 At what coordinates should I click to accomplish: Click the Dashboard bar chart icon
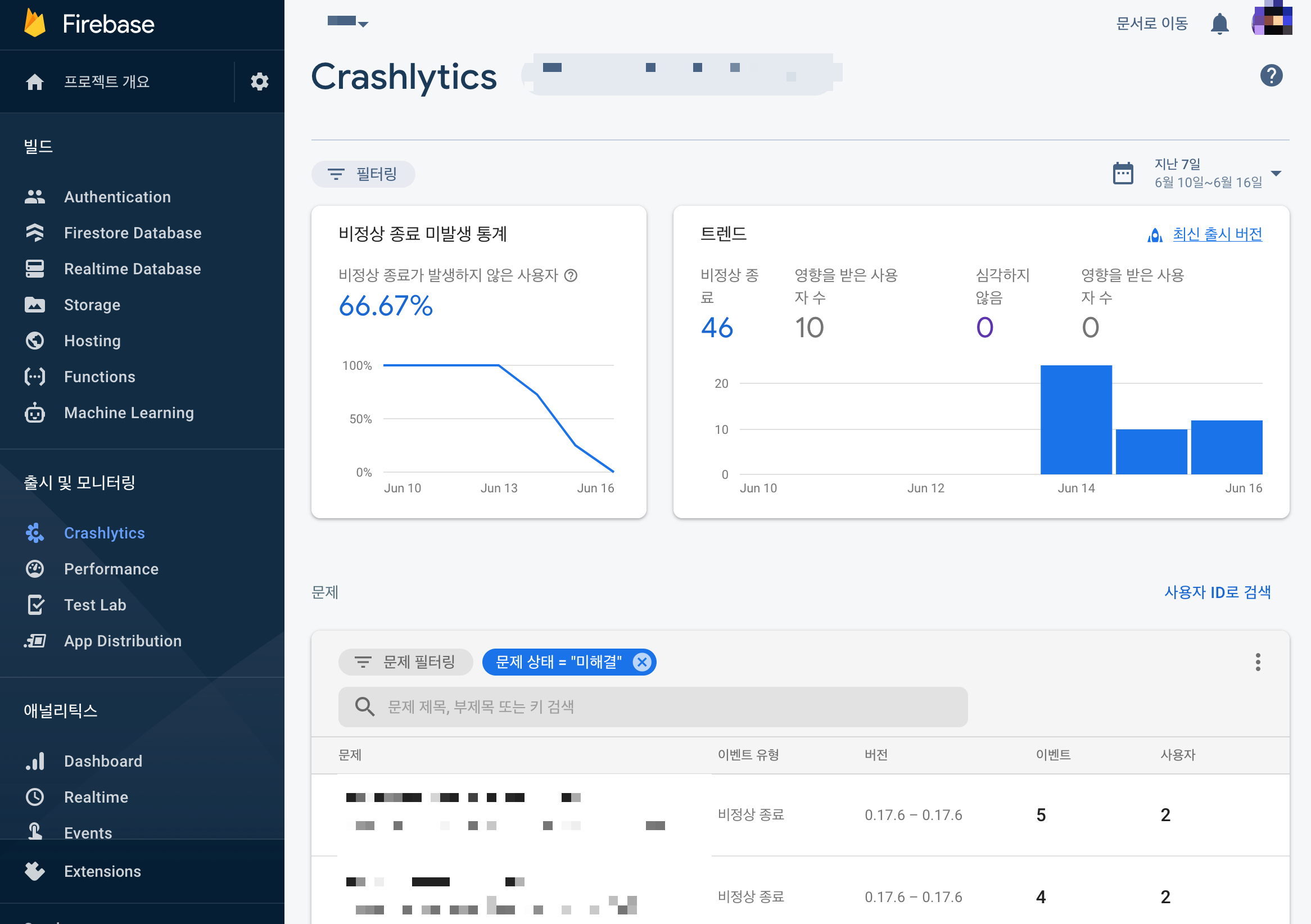35,762
